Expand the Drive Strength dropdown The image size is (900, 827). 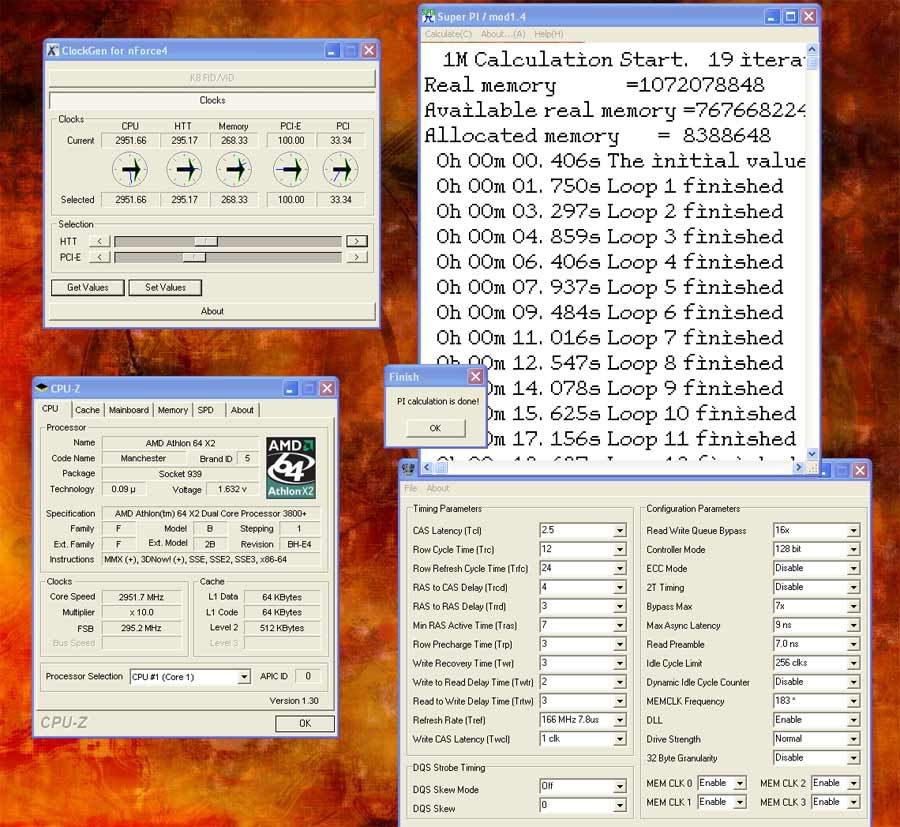point(854,739)
